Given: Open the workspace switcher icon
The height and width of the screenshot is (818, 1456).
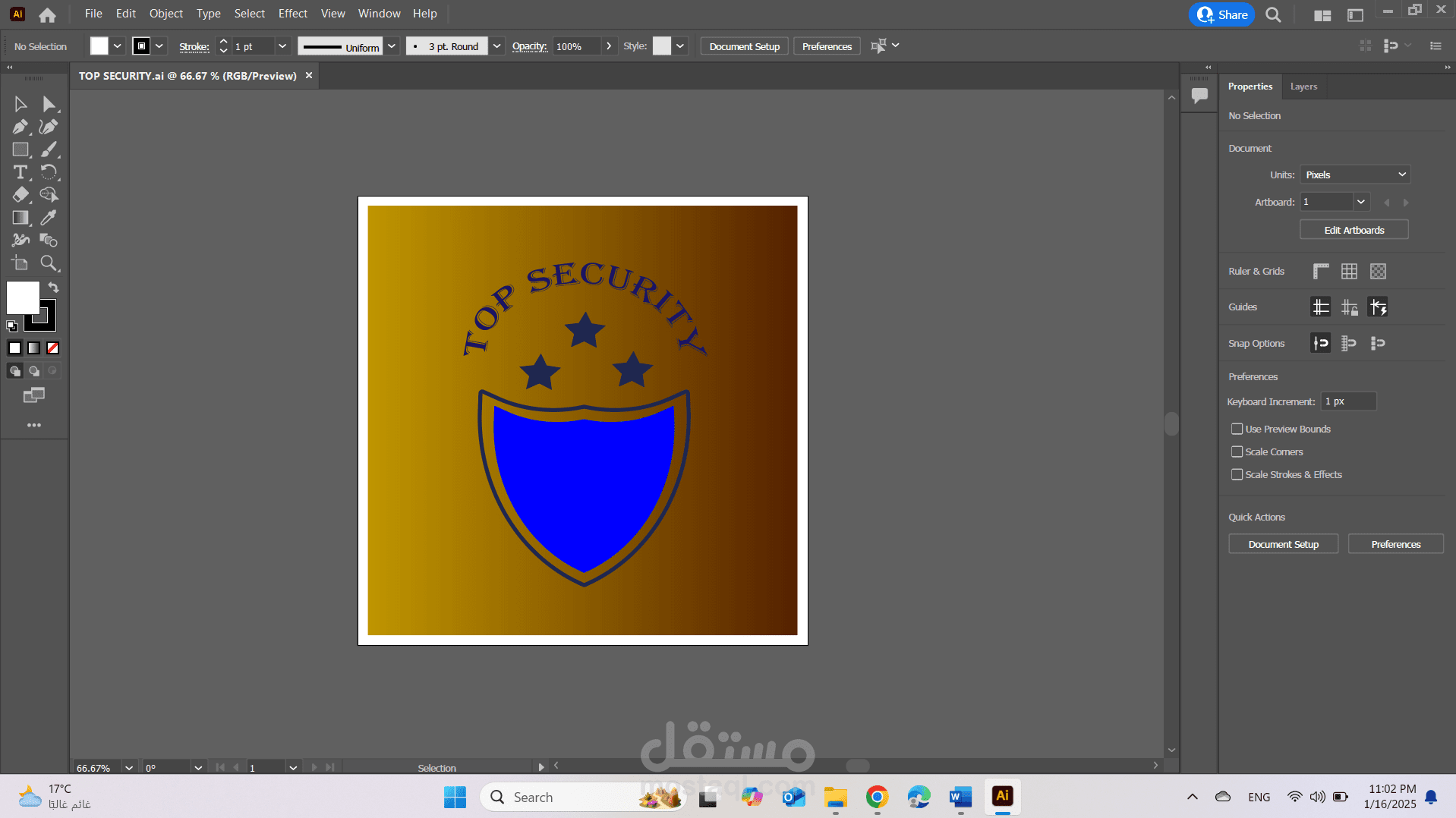Looking at the screenshot, I should click(1355, 15).
